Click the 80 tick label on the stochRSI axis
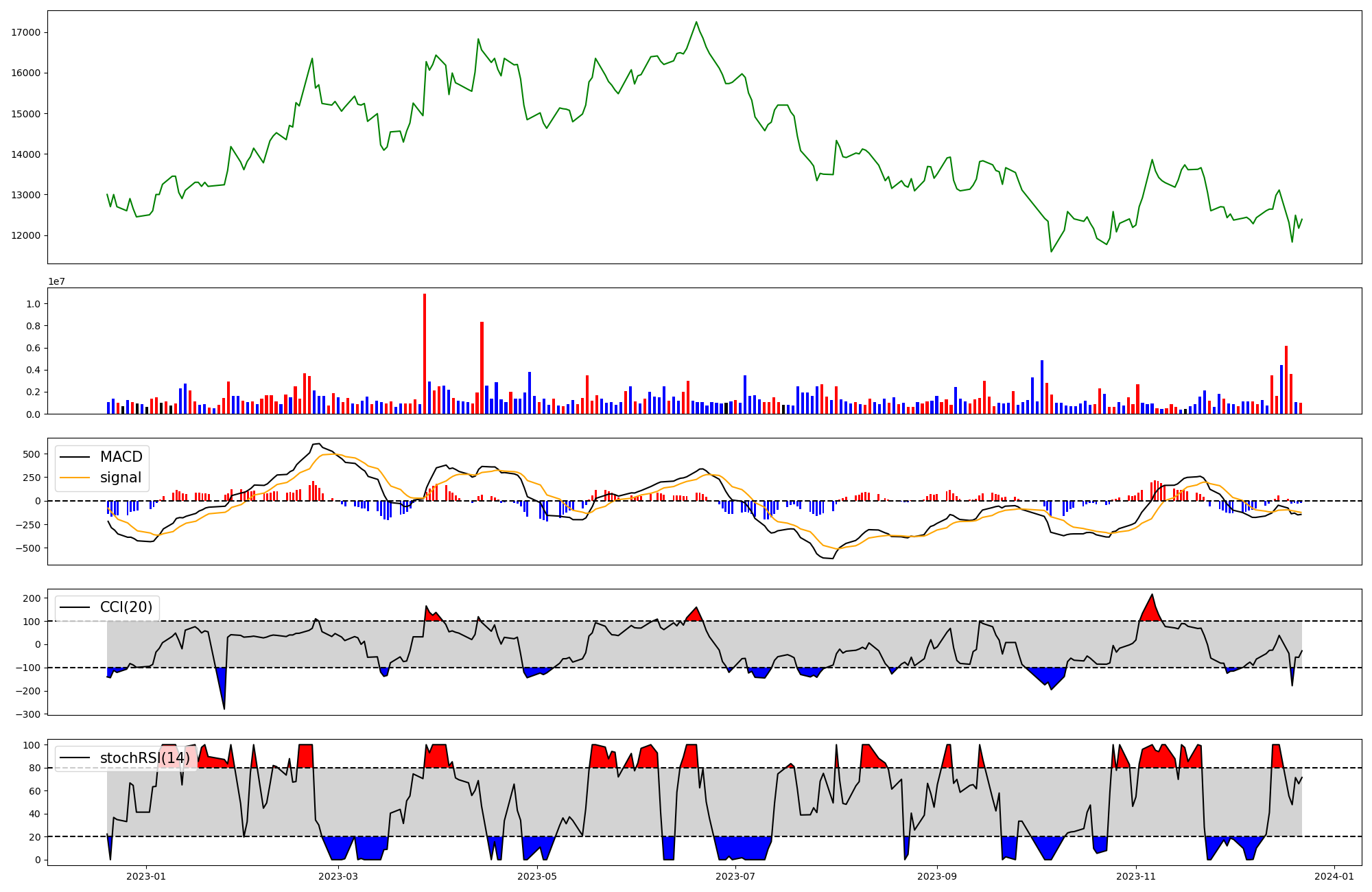The width and height of the screenshot is (1372, 892). pos(35,768)
